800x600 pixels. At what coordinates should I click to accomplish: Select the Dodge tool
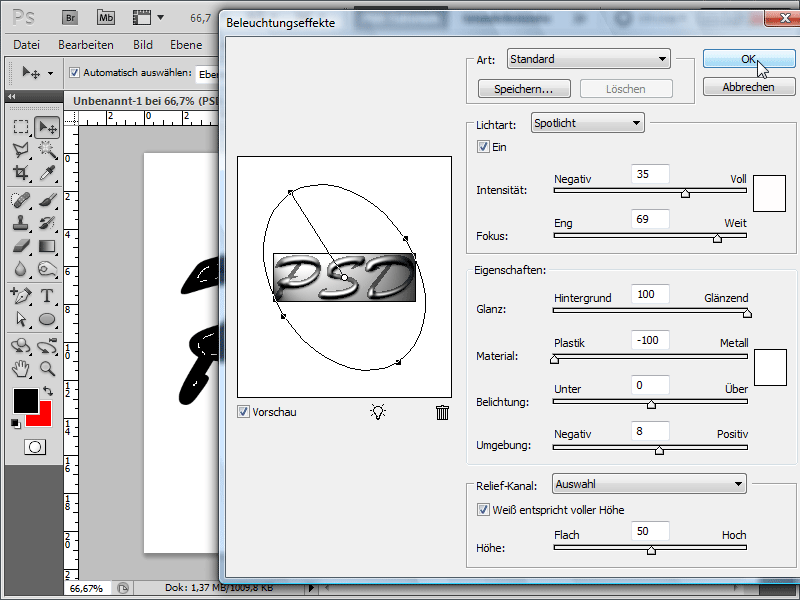[47, 269]
